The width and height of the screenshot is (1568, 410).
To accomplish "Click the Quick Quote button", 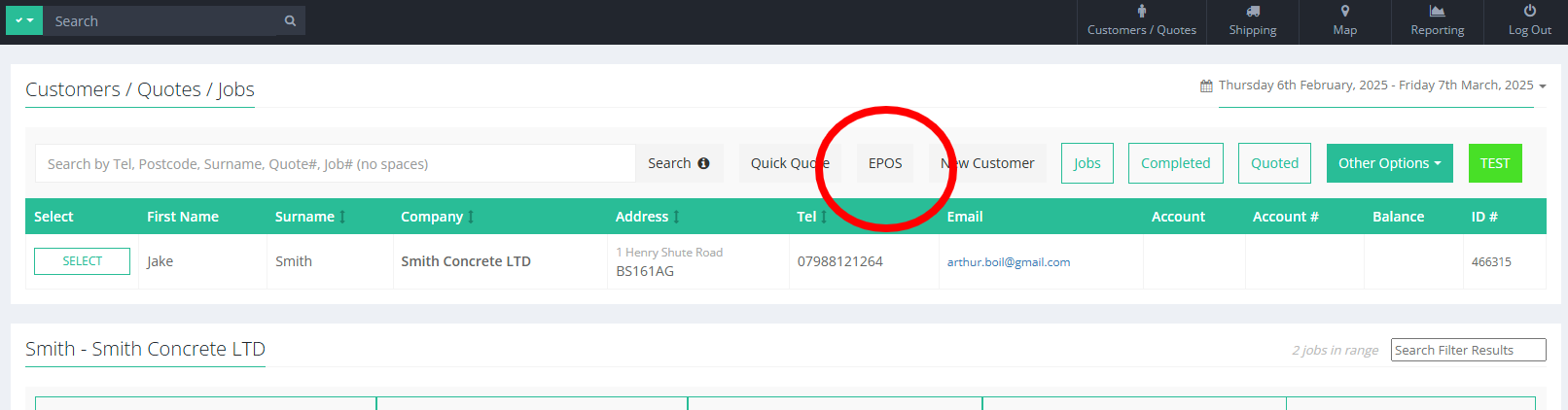I will (790, 163).
